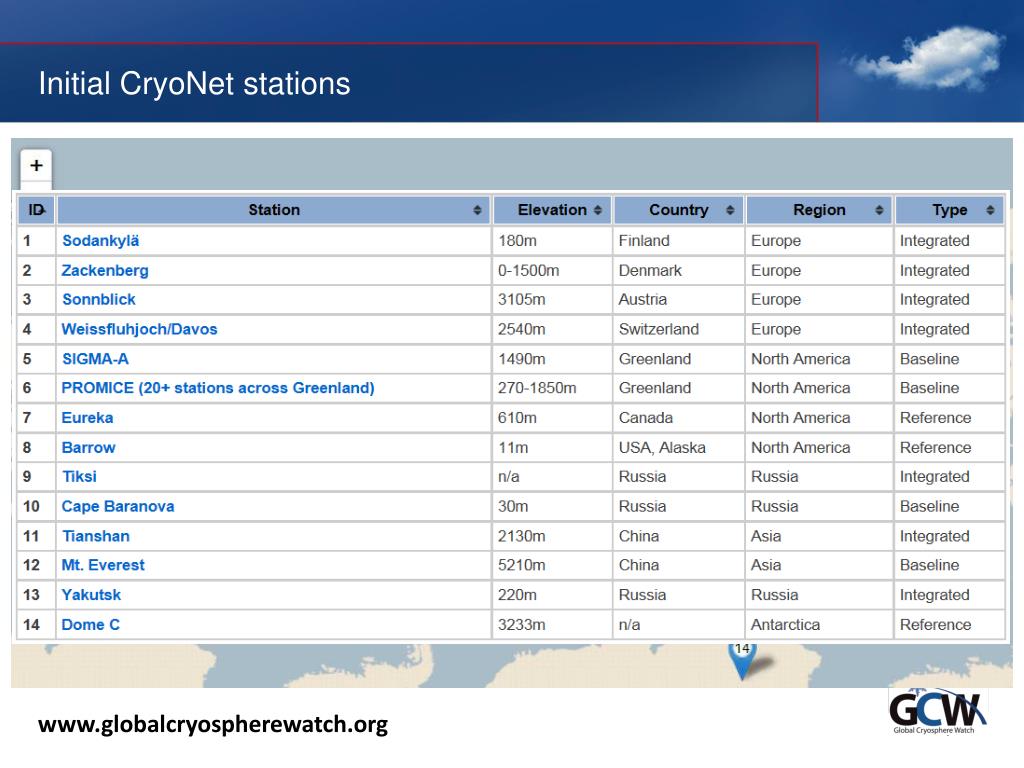This screenshot has width=1024, height=768.
Task: Sort table by ID column
Action: [x=36, y=210]
